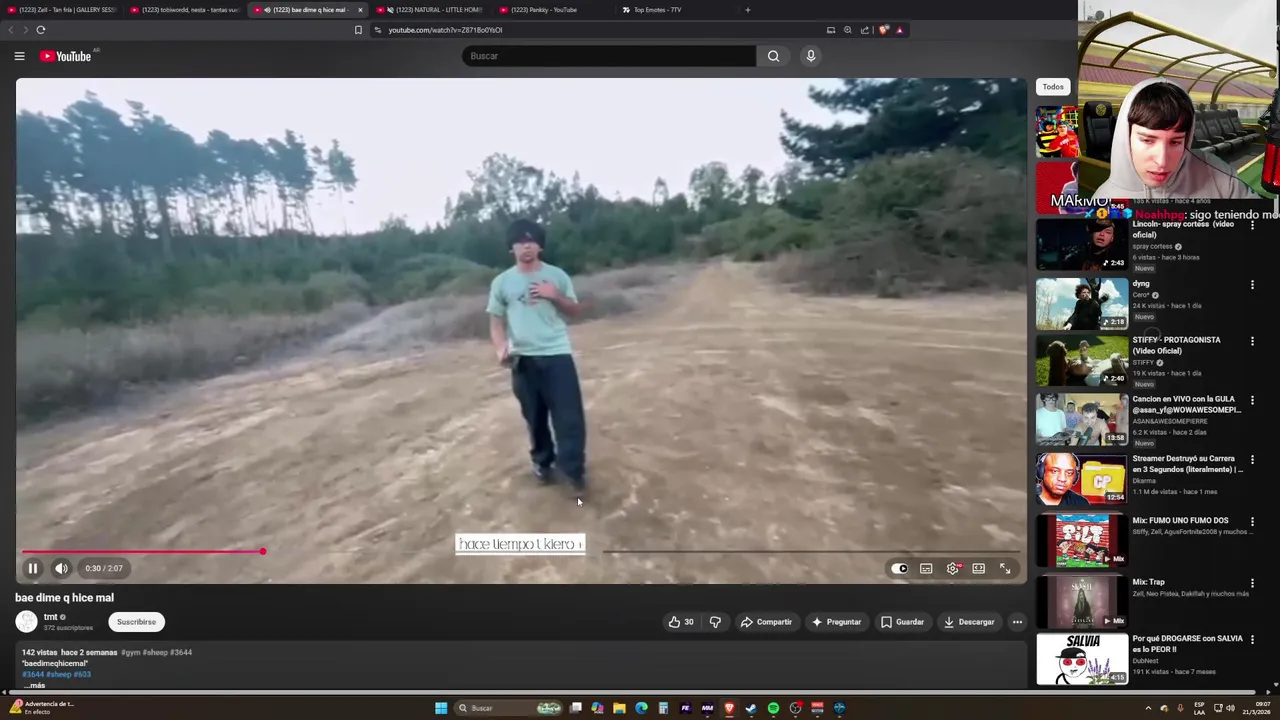
Task: Expand the description with ...más
Action: pyautogui.click(x=35, y=685)
